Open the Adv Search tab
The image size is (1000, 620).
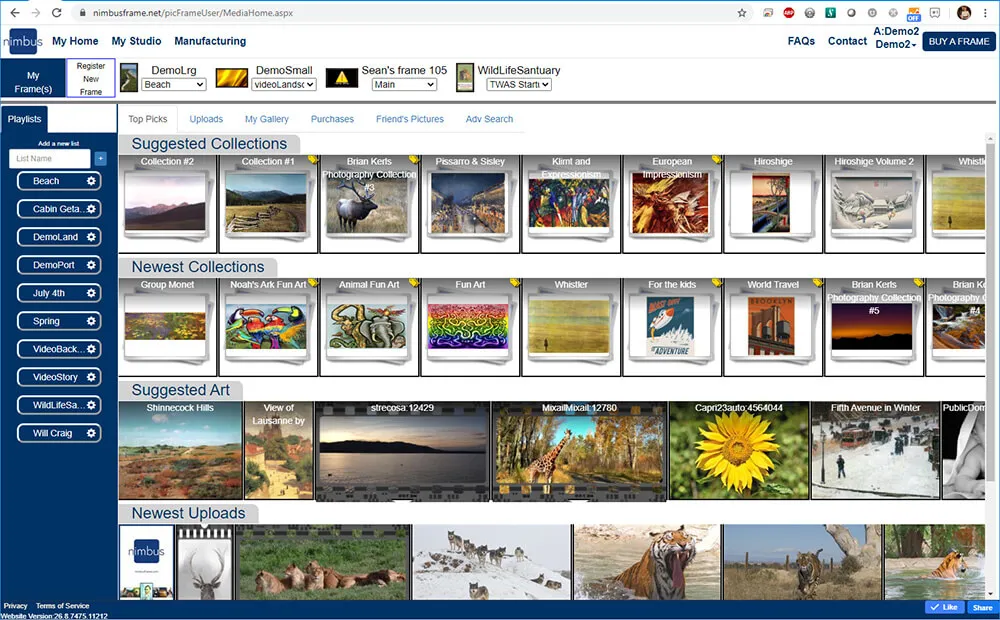[x=489, y=119]
